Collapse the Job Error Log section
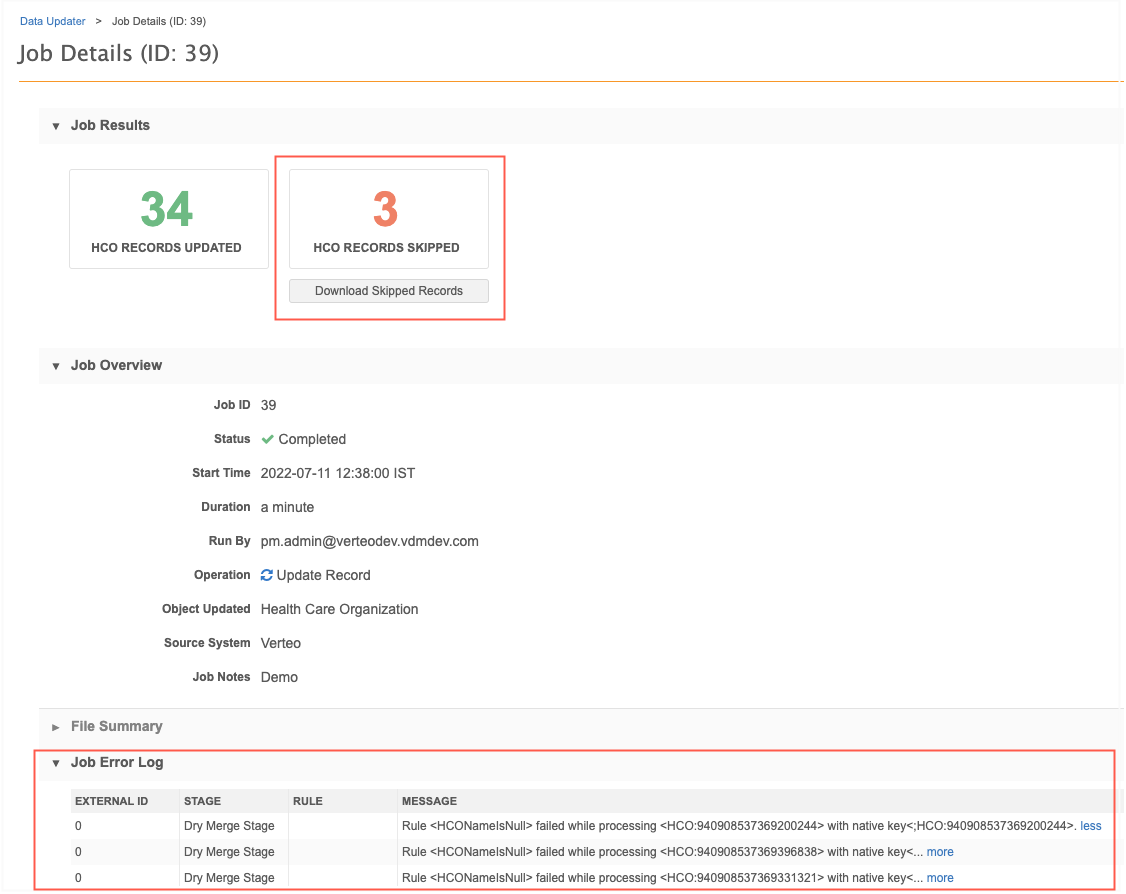1126x894 pixels. [56, 763]
